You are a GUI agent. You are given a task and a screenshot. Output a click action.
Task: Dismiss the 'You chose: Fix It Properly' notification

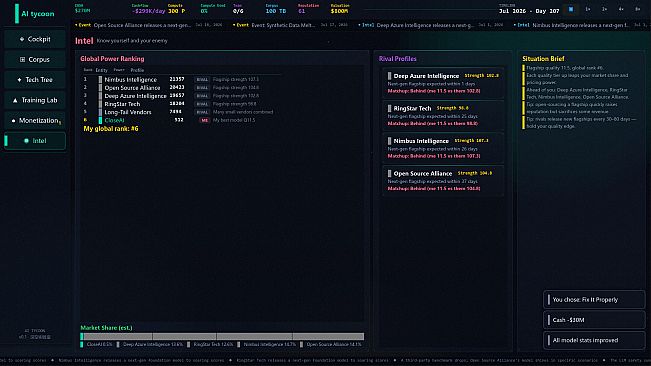point(594,300)
